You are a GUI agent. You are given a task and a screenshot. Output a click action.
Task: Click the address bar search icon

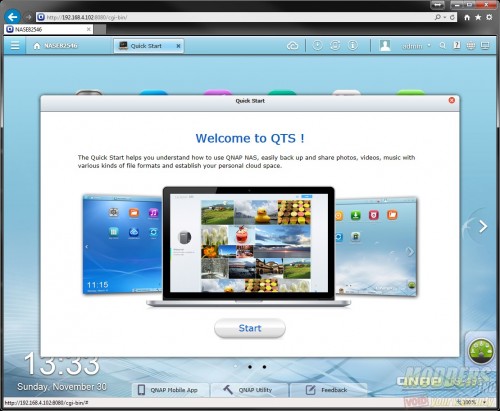point(438,17)
